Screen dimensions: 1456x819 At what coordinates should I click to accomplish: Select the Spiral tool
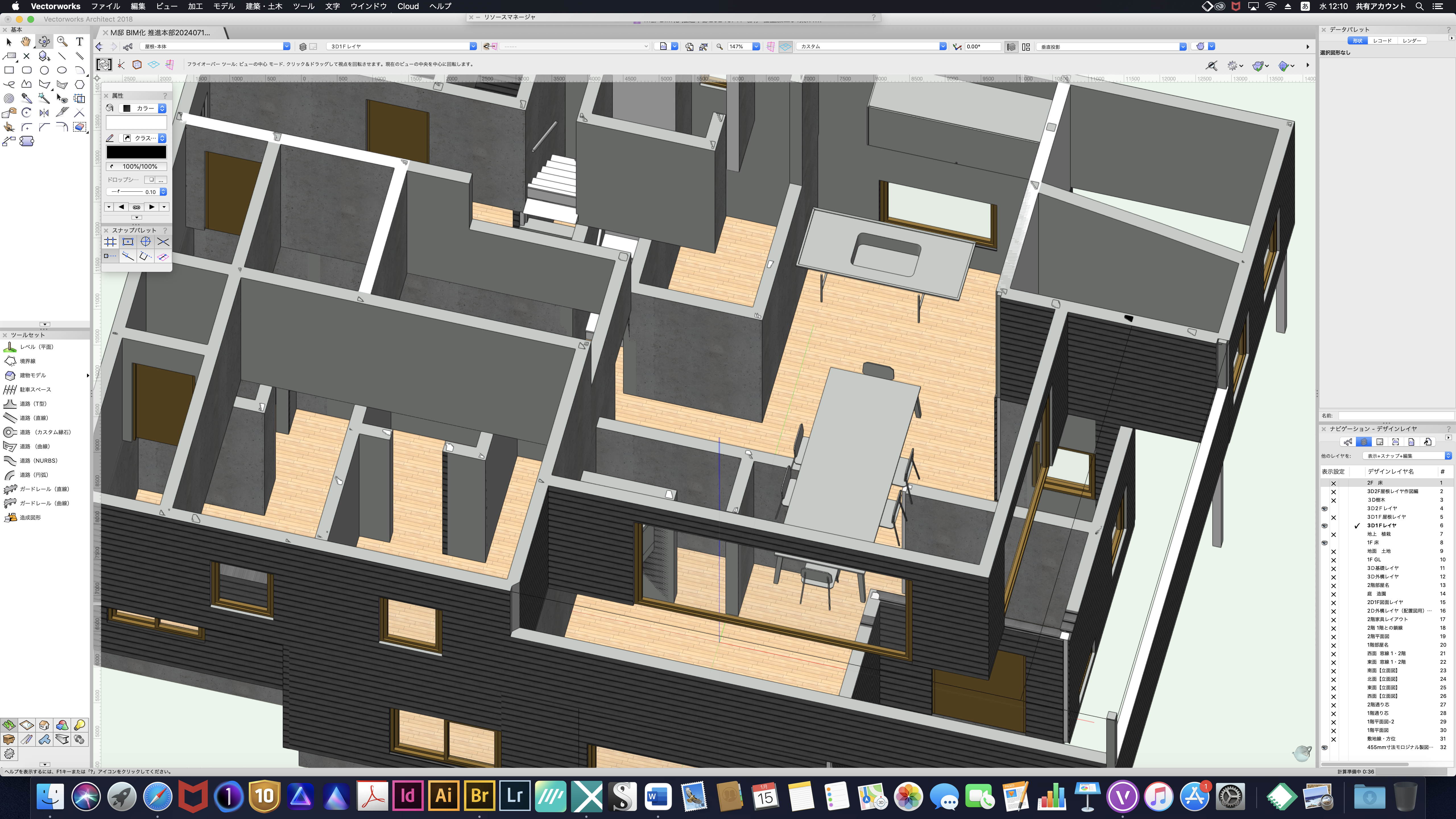point(9,98)
